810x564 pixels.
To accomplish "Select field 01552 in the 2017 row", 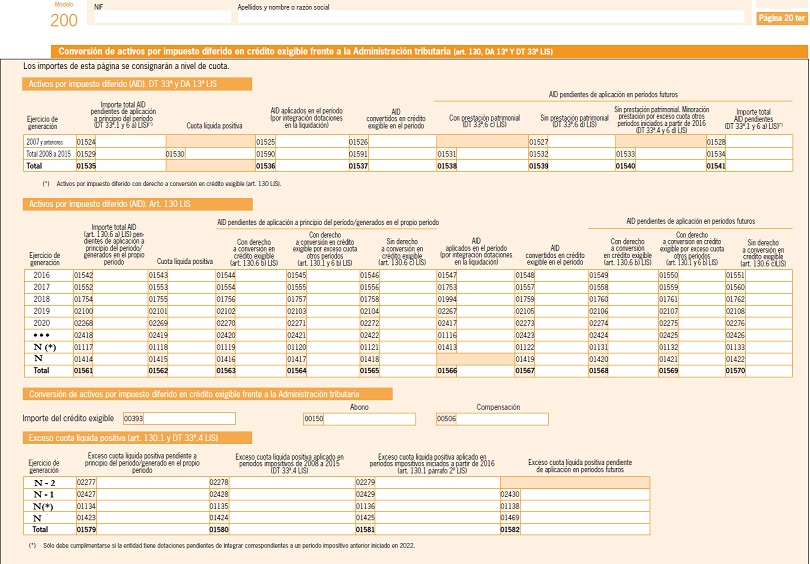I will [x=120, y=287].
